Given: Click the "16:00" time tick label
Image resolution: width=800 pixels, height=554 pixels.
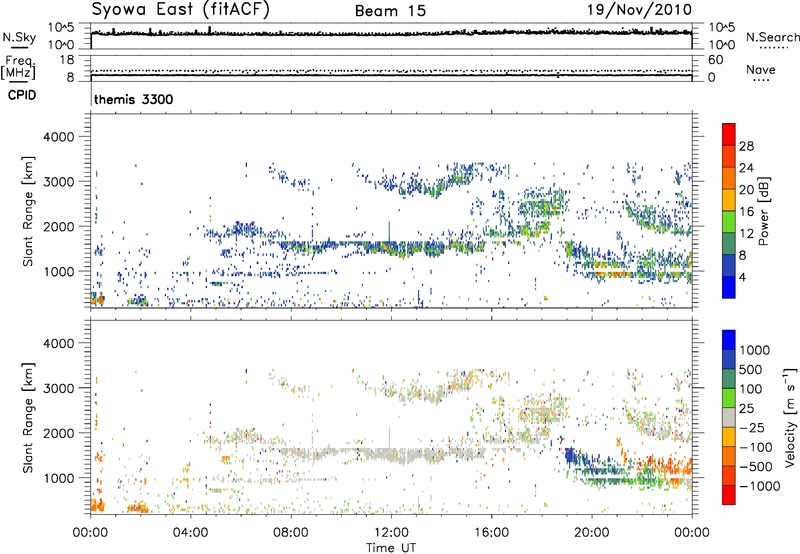Looking at the screenshot, I should point(491,533).
